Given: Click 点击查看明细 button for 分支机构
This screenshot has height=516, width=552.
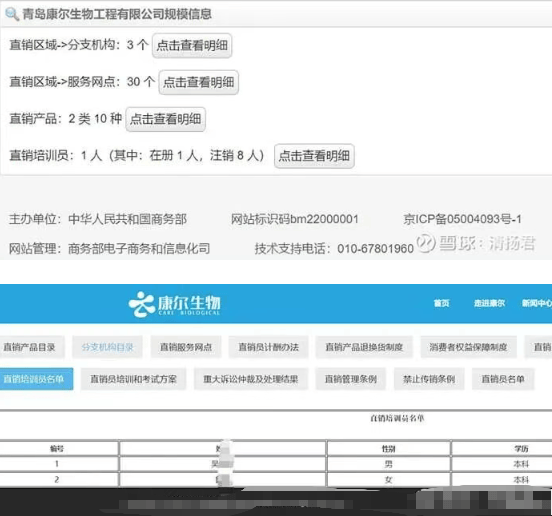Looking at the screenshot, I should pyautogui.click(x=192, y=45).
